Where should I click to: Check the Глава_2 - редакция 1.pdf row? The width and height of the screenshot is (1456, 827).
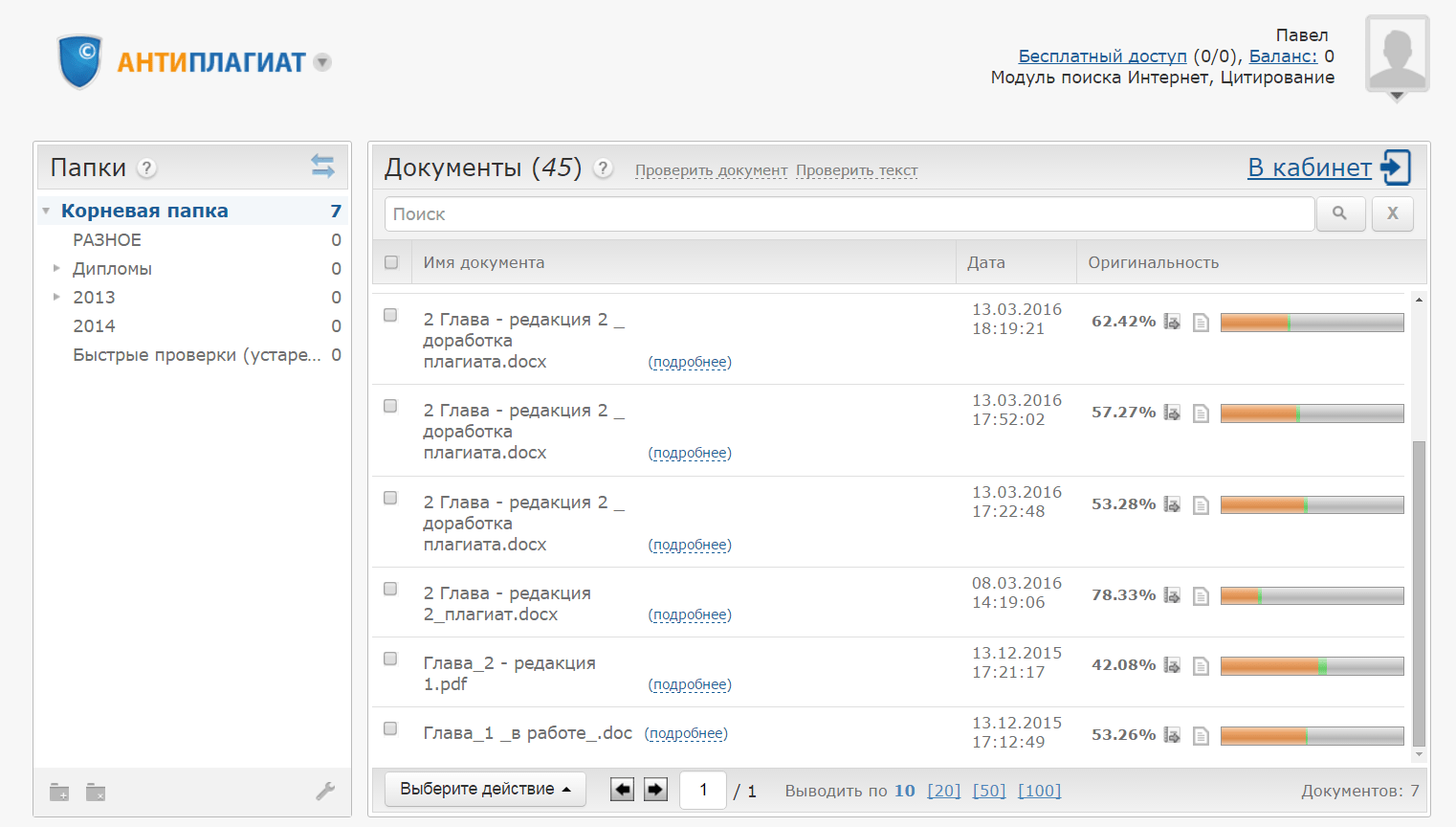click(390, 659)
